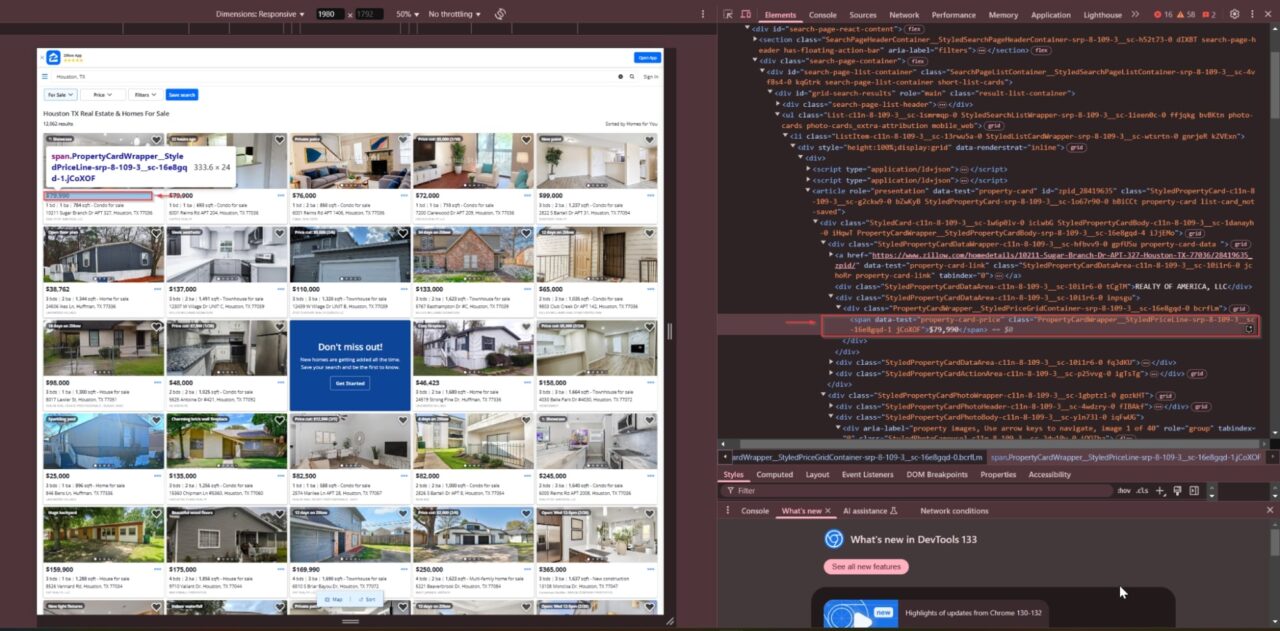The image size is (1280, 631).
Task: Toggle the :hov element state panel
Action: (x=1124, y=490)
